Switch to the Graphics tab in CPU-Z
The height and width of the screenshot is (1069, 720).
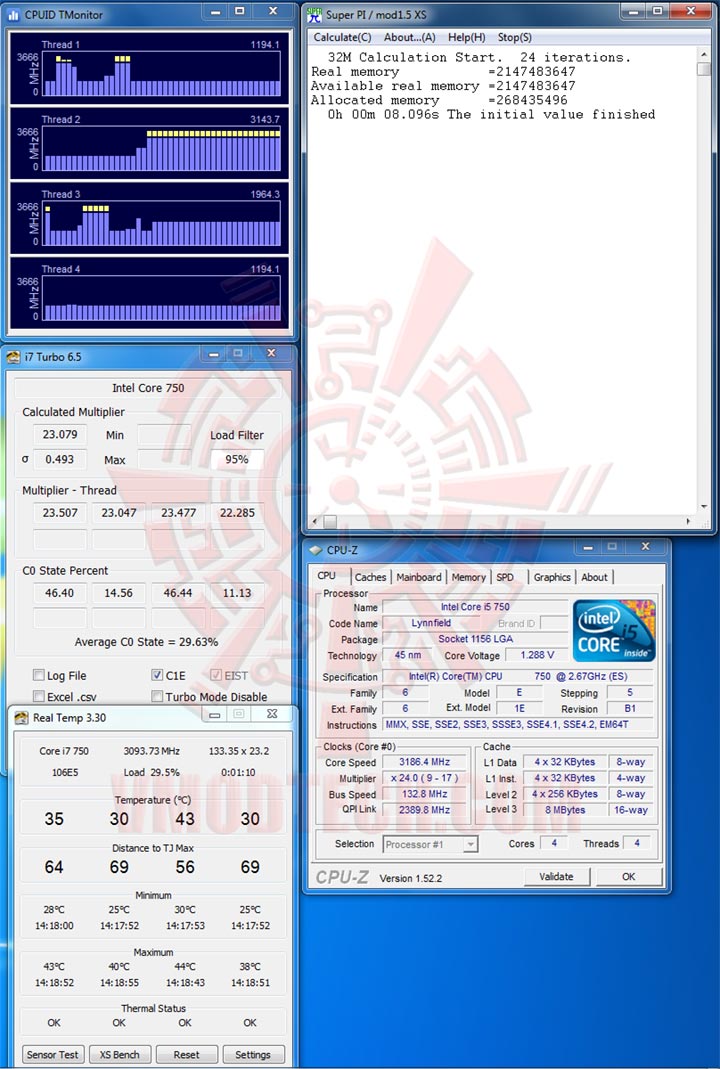[552, 577]
